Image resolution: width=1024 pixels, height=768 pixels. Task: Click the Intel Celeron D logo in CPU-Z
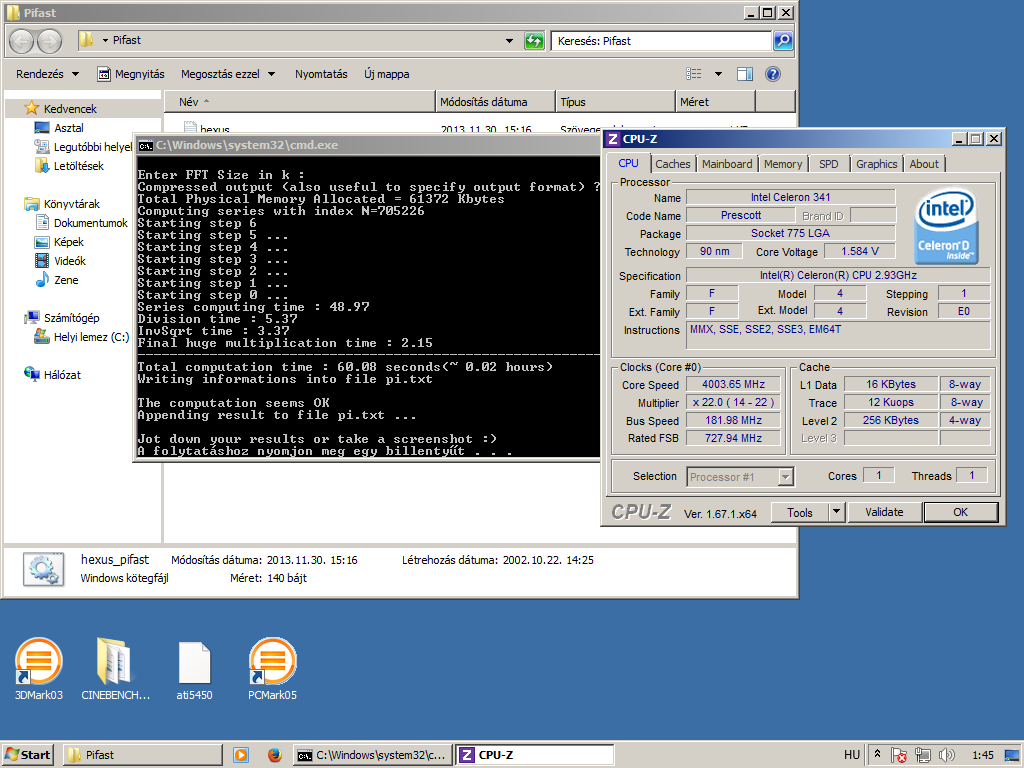(x=946, y=225)
